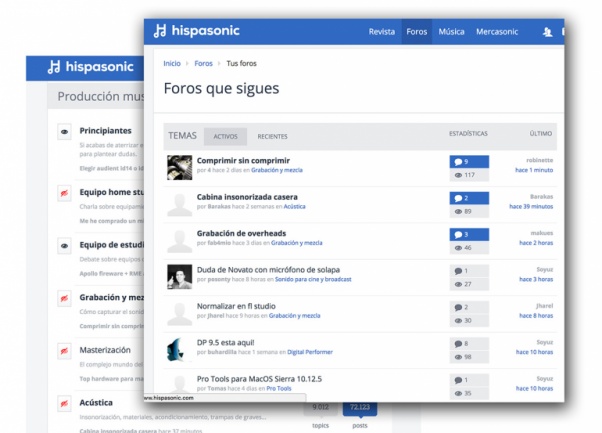Jump to last post hace 2 horas
Viewport: 602px width, 433px height.
(x=536, y=243)
